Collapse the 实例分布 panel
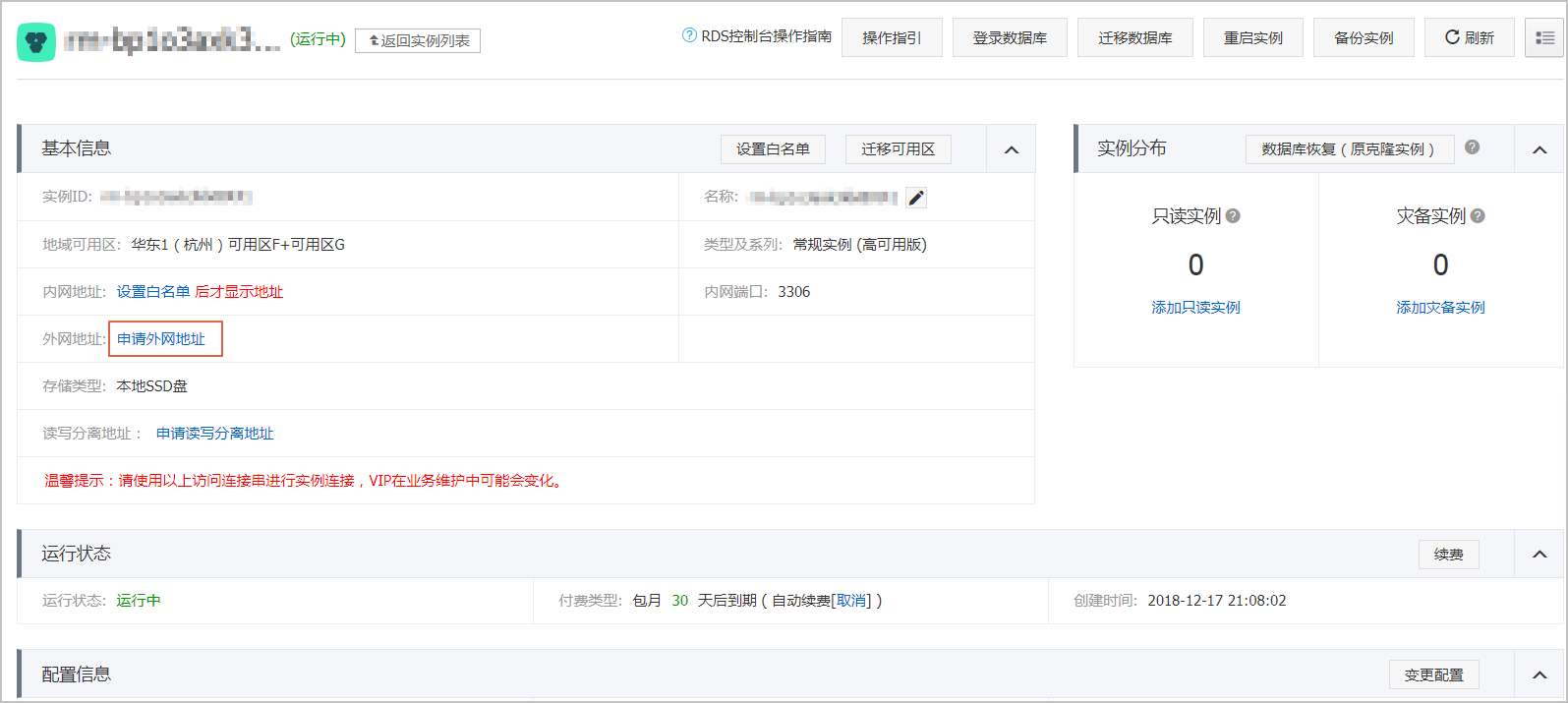 tap(1539, 149)
